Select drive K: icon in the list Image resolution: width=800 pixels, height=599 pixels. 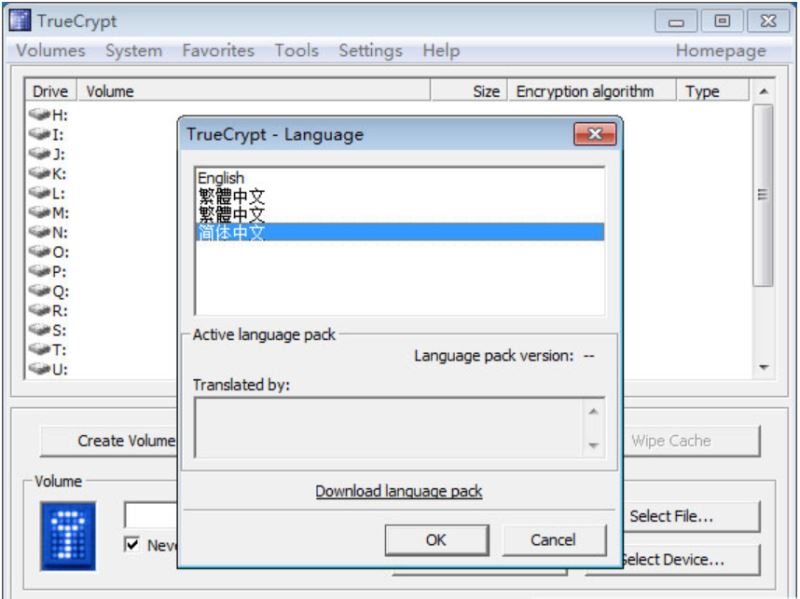tap(39, 173)
